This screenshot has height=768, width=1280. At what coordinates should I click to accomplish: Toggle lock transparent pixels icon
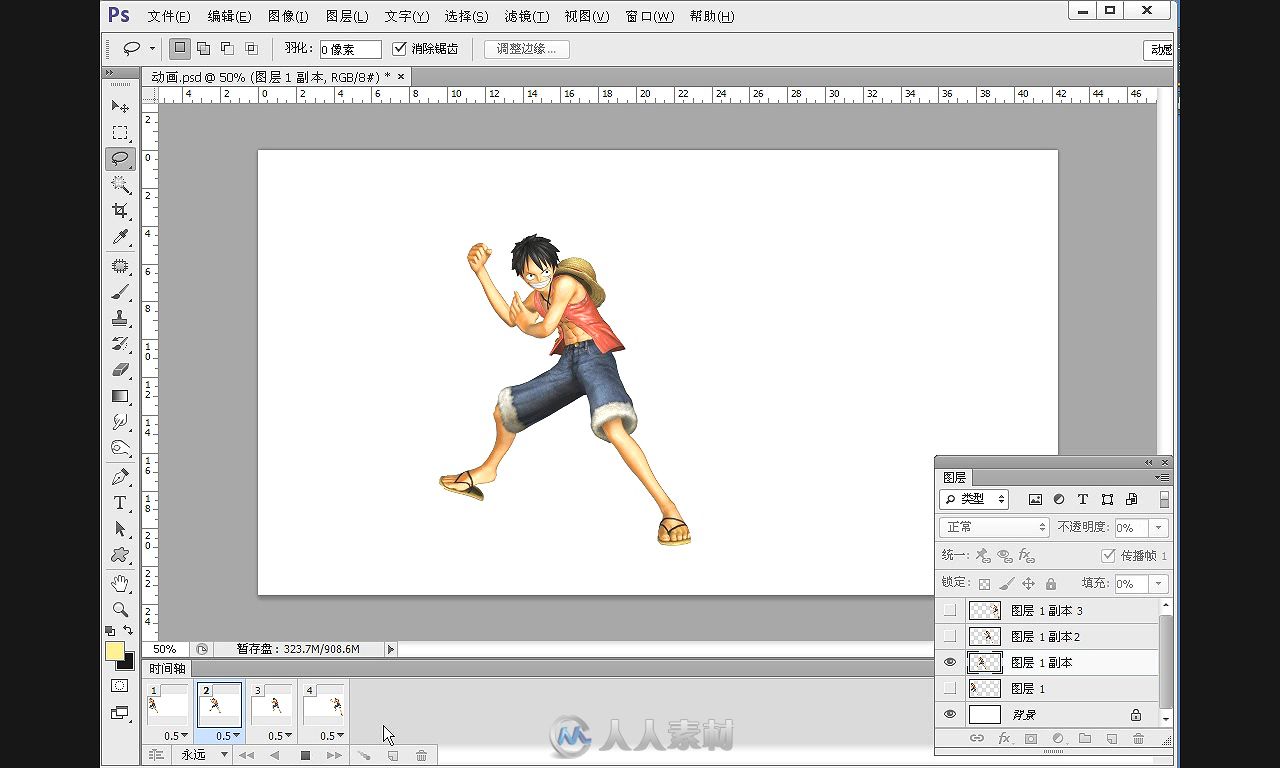[x=985, y=584]
